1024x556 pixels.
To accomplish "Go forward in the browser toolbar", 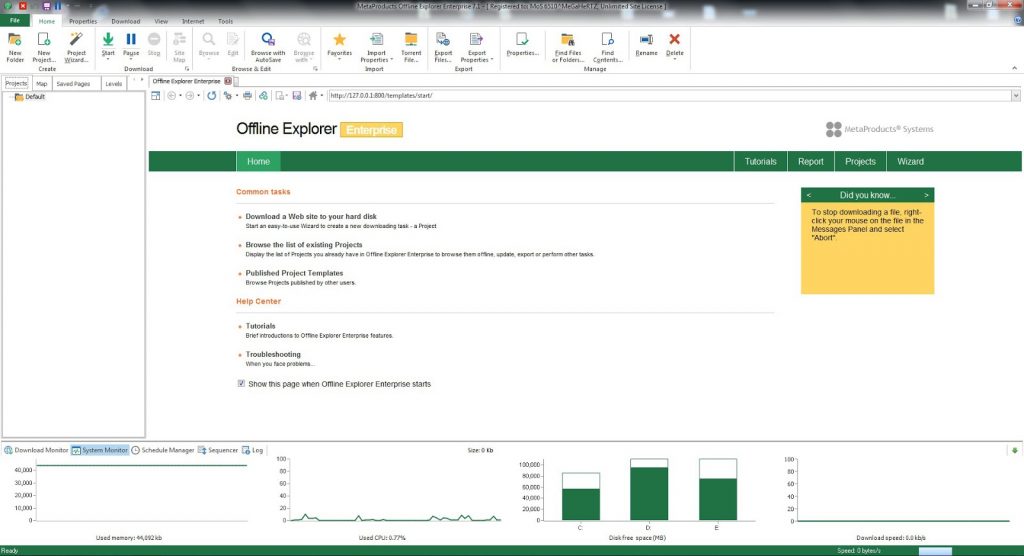I will click(189, 95).
